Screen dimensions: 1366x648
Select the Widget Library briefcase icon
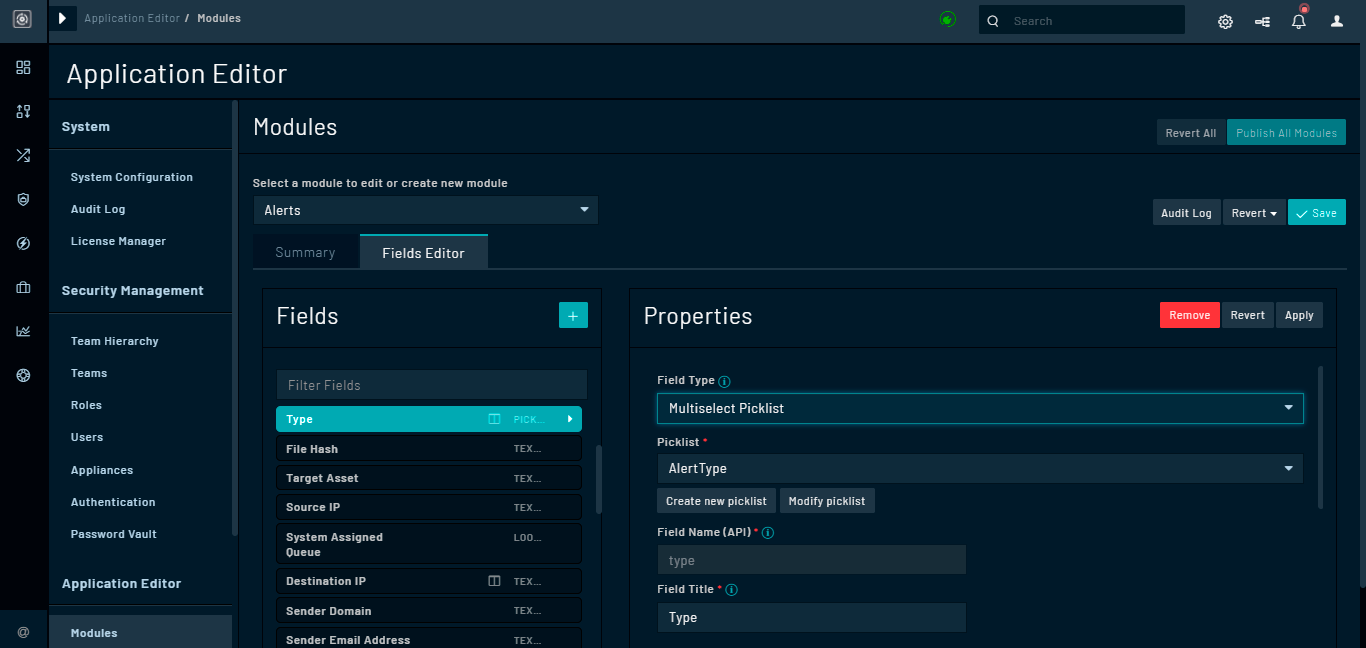[x=23, y=287]
